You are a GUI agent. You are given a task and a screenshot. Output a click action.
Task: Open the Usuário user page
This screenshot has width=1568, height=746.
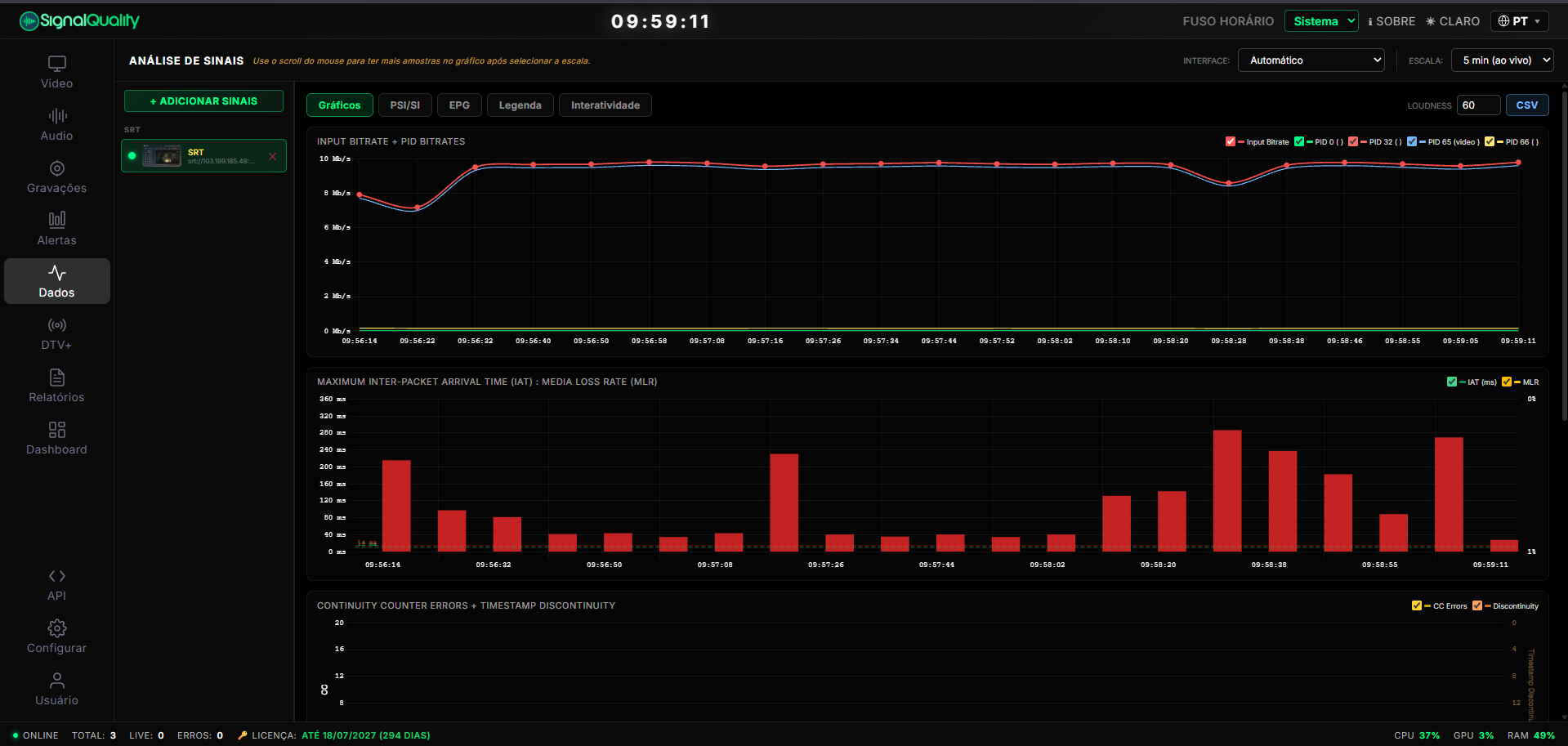click(56, 689)
